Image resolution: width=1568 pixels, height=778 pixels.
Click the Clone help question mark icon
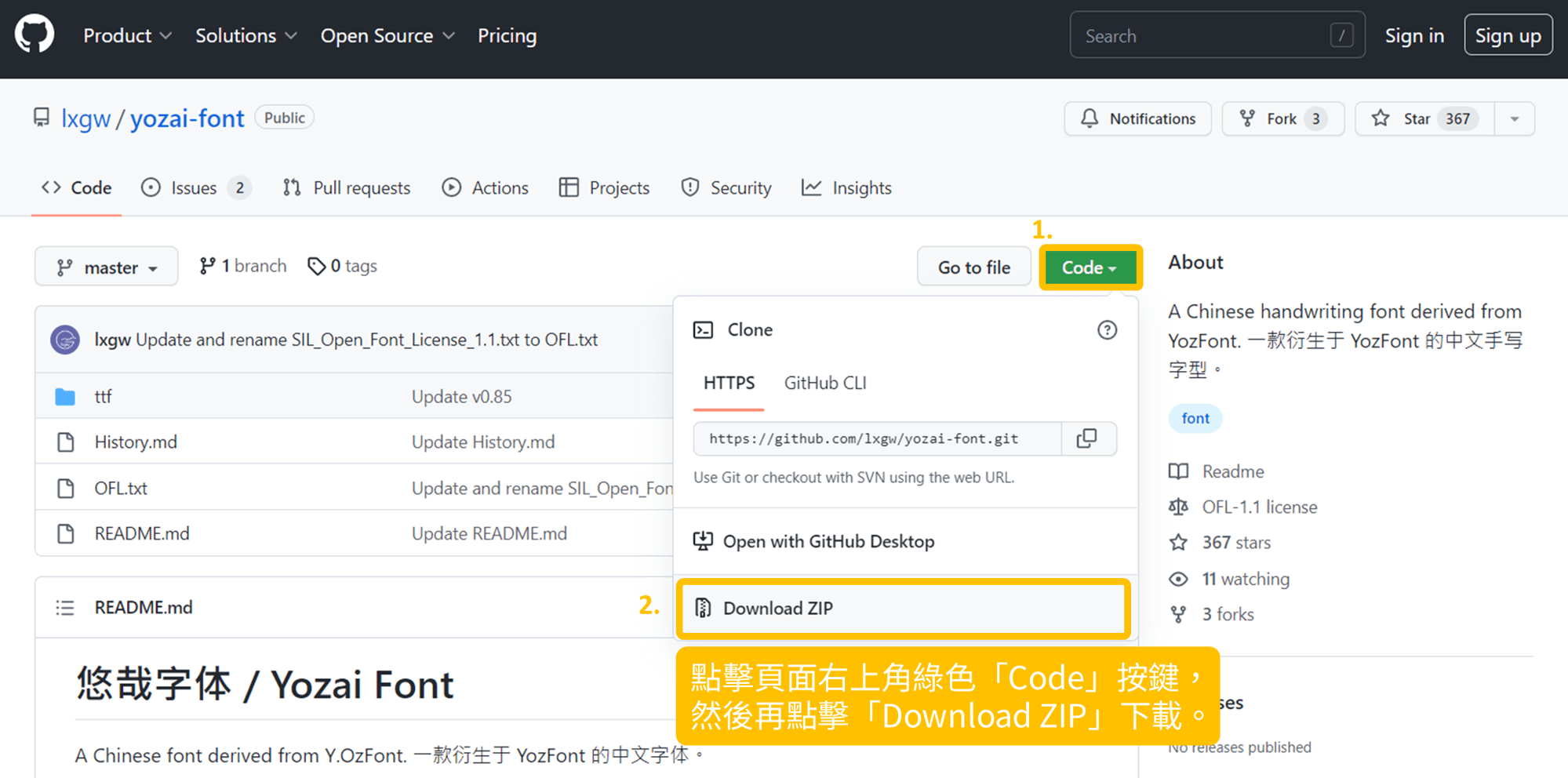click(1106, 330)
